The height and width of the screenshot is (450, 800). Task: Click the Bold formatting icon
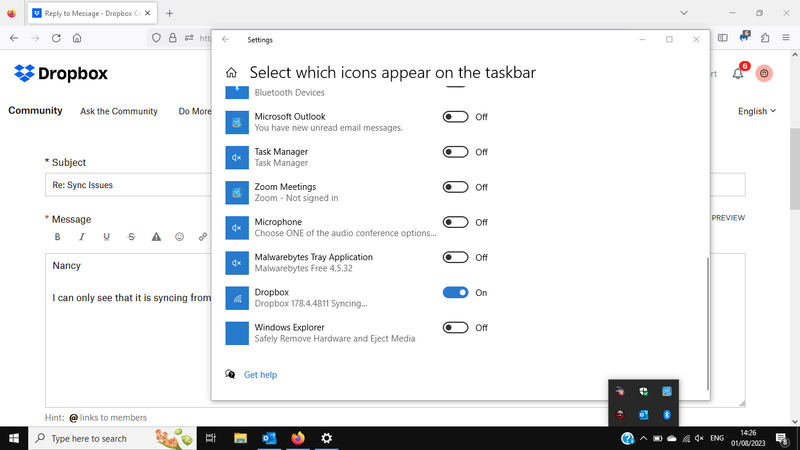[57, 237]
